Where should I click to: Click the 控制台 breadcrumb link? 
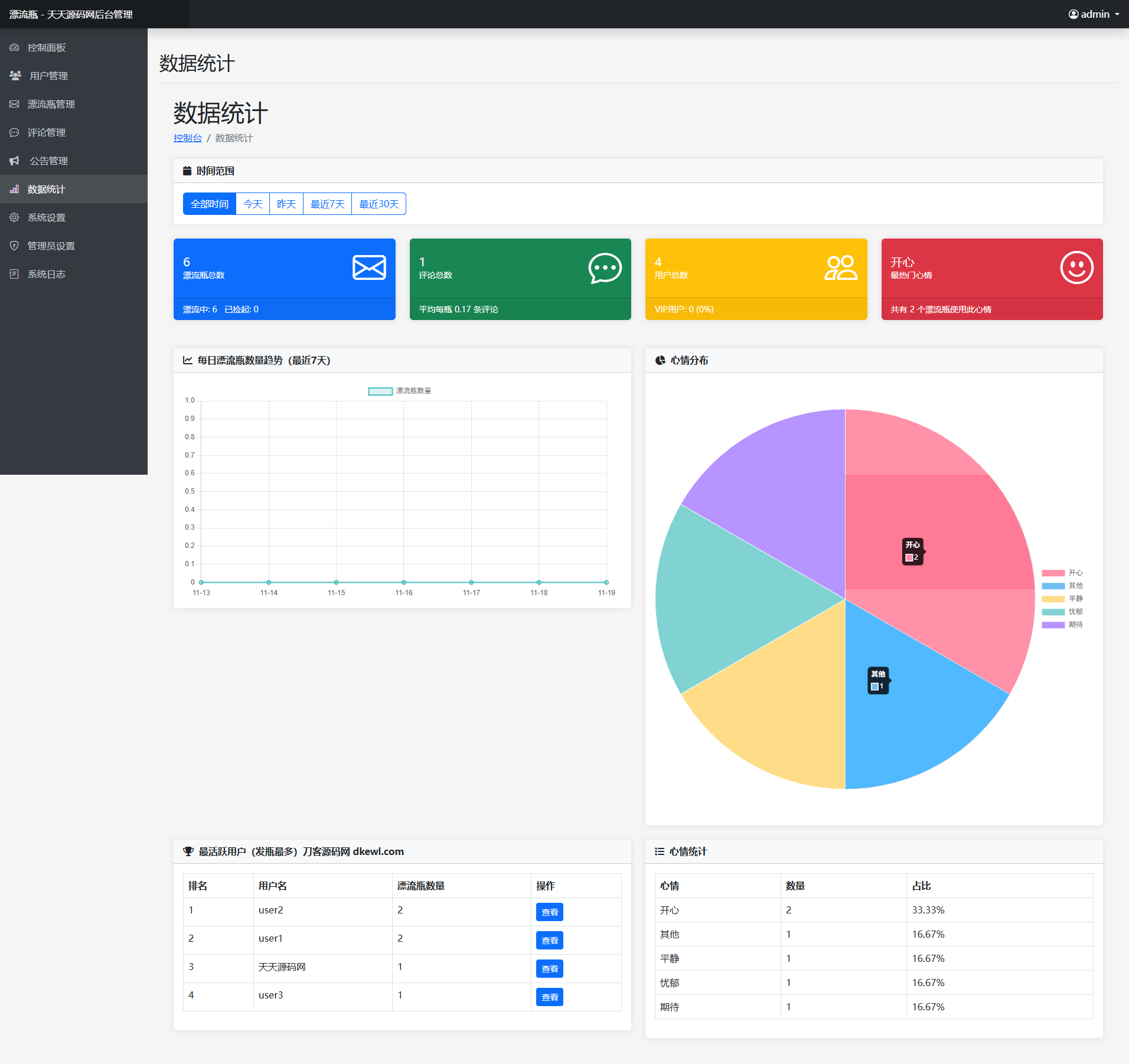point(187,138)
